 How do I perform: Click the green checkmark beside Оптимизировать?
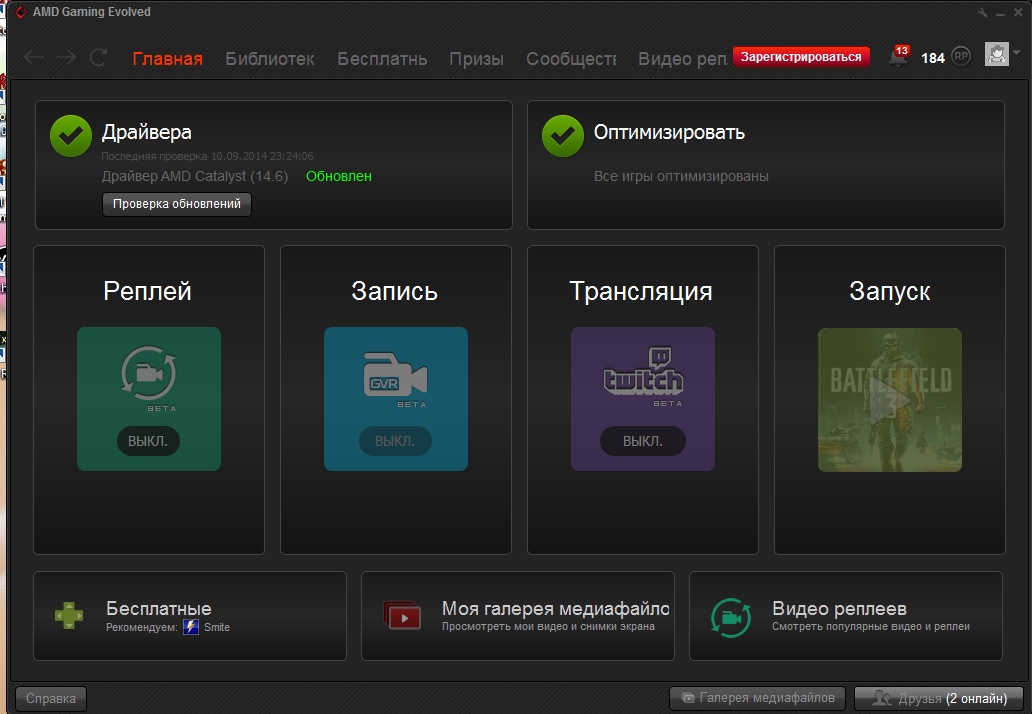[x=562, y=136]
